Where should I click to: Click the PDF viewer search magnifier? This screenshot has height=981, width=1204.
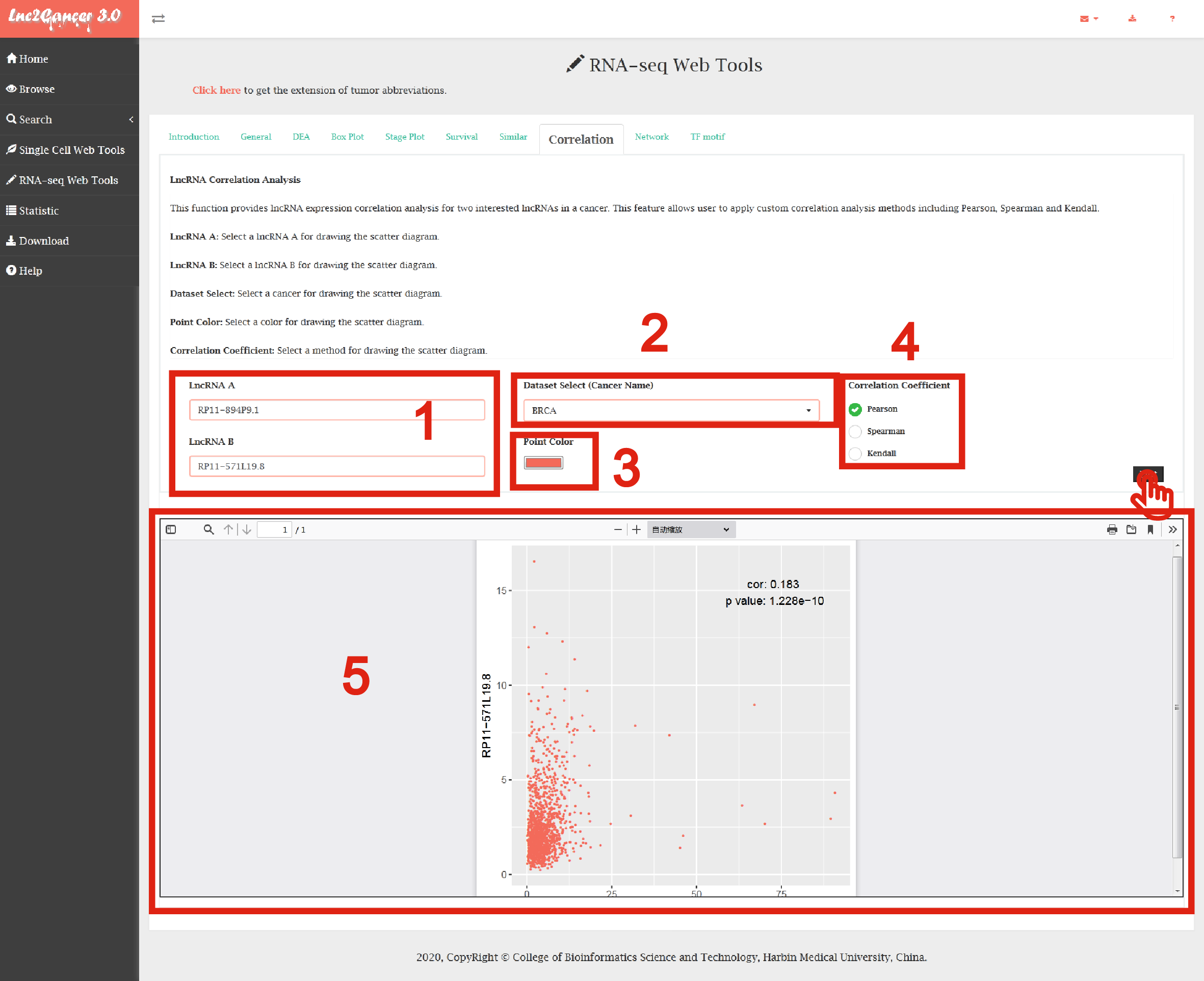(208, 529)
